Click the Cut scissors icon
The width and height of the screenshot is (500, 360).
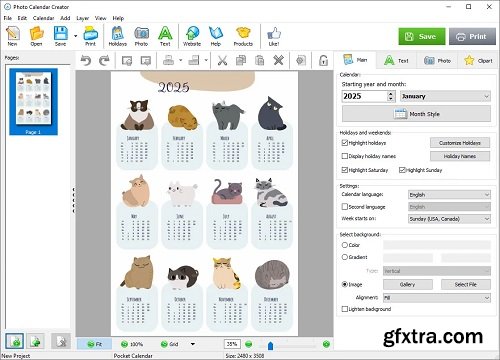click(x=222, y=60)
